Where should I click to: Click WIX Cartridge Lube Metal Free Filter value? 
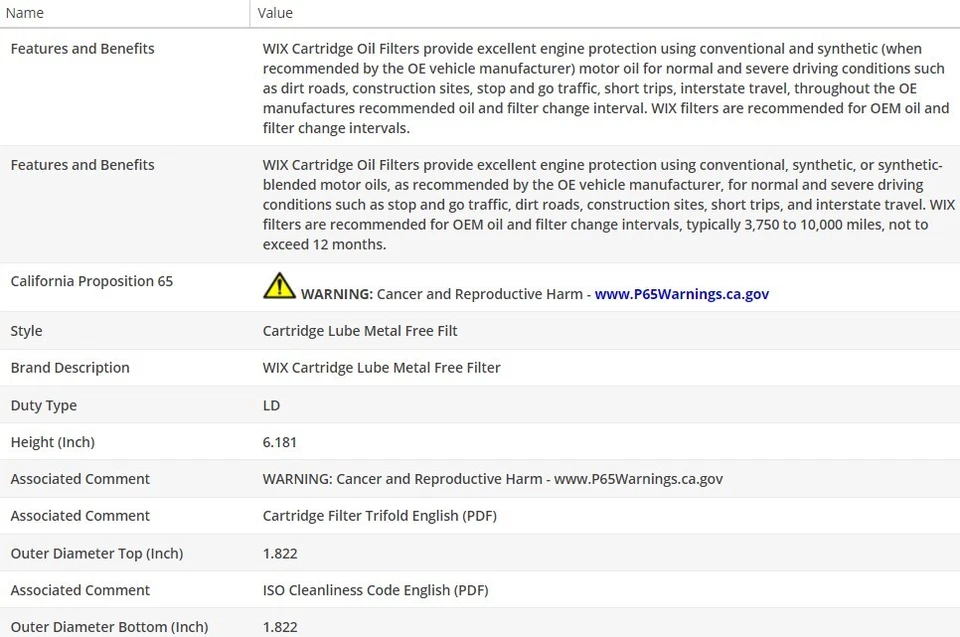click(382, 368)
